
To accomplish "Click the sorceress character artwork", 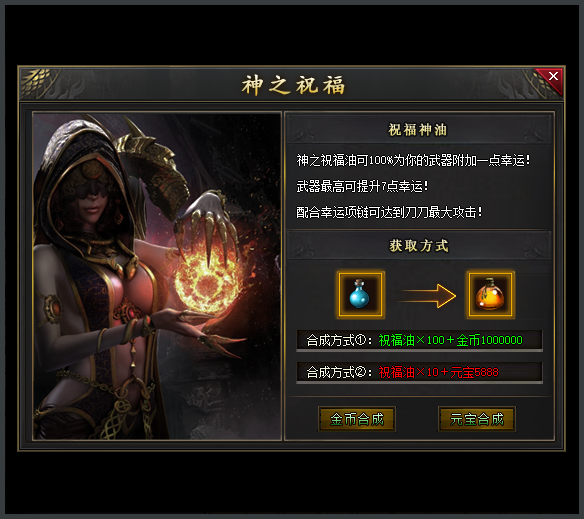I will click(x=157, y=276).
